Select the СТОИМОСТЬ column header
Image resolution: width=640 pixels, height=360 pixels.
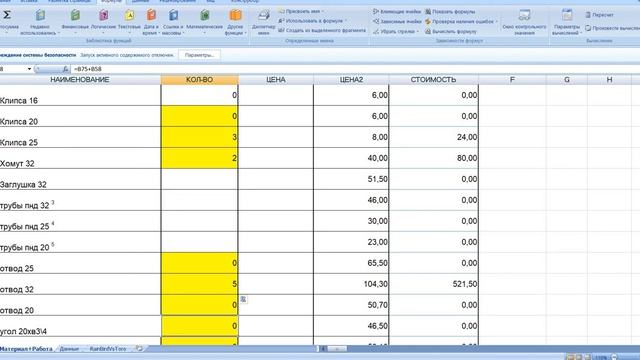point(433,80)
